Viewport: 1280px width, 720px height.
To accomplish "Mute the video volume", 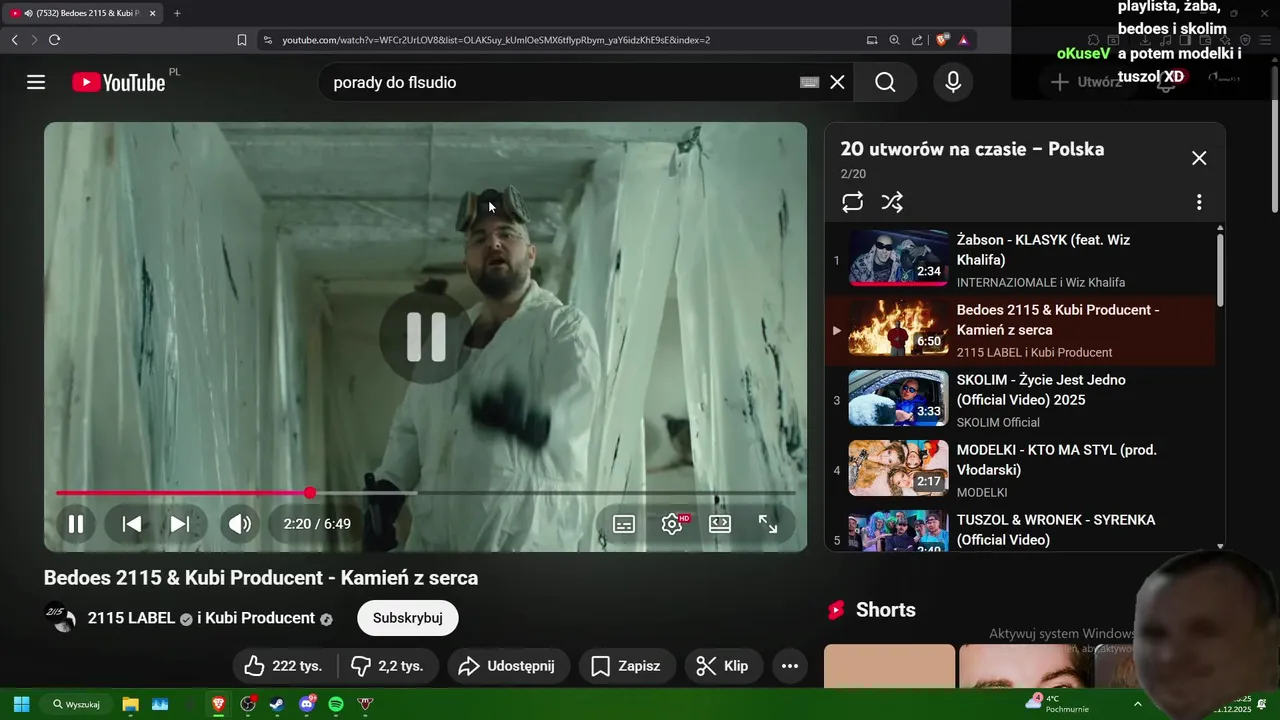I will [x=240, y=524].
